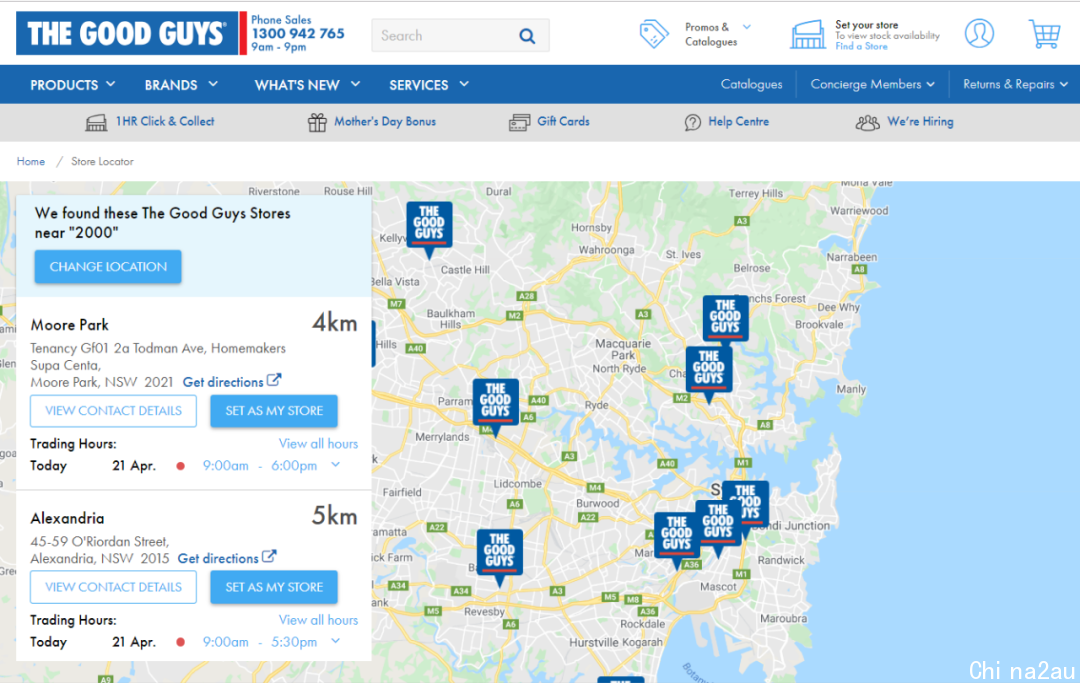Click the external link icon for Alexandria directions

pos(269,556)
